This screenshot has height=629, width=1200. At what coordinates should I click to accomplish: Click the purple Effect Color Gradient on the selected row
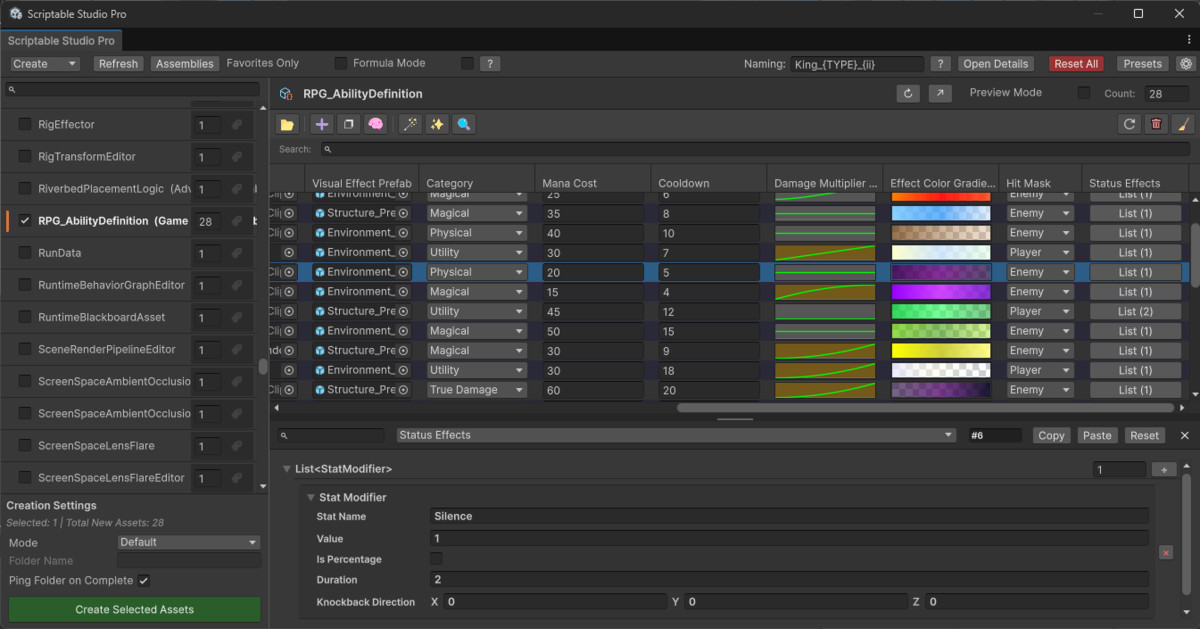tap(941, 271)
